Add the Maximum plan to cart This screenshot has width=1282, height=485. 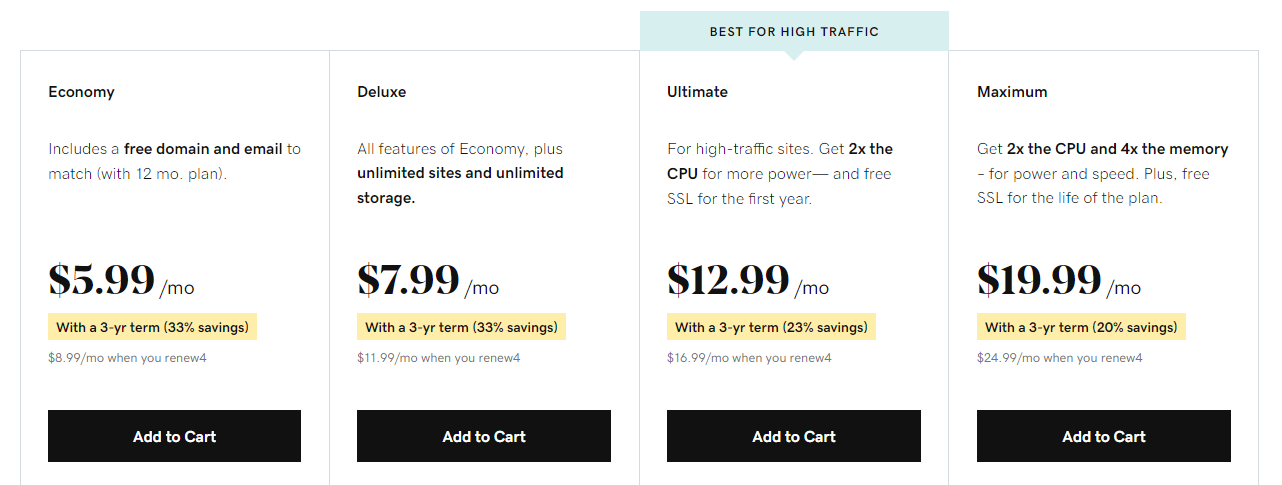point(1104,436)
